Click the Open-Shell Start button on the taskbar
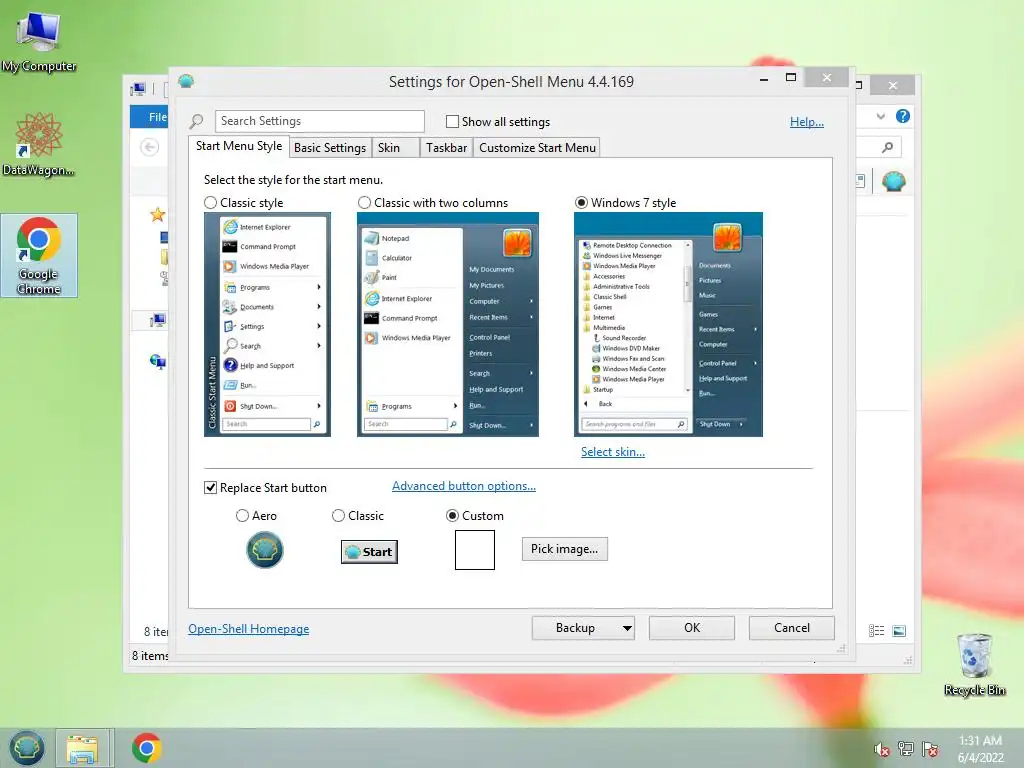1024x768 pixels. tap(26, 748)
